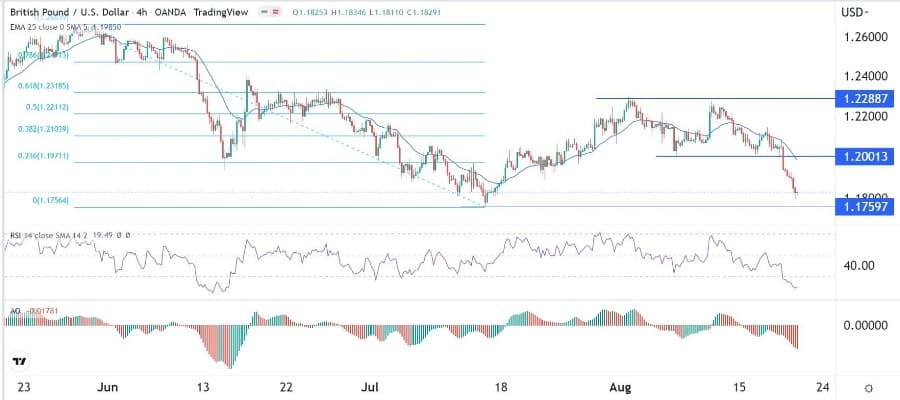Click the 40.00 RSI axis value

(860, 266)
